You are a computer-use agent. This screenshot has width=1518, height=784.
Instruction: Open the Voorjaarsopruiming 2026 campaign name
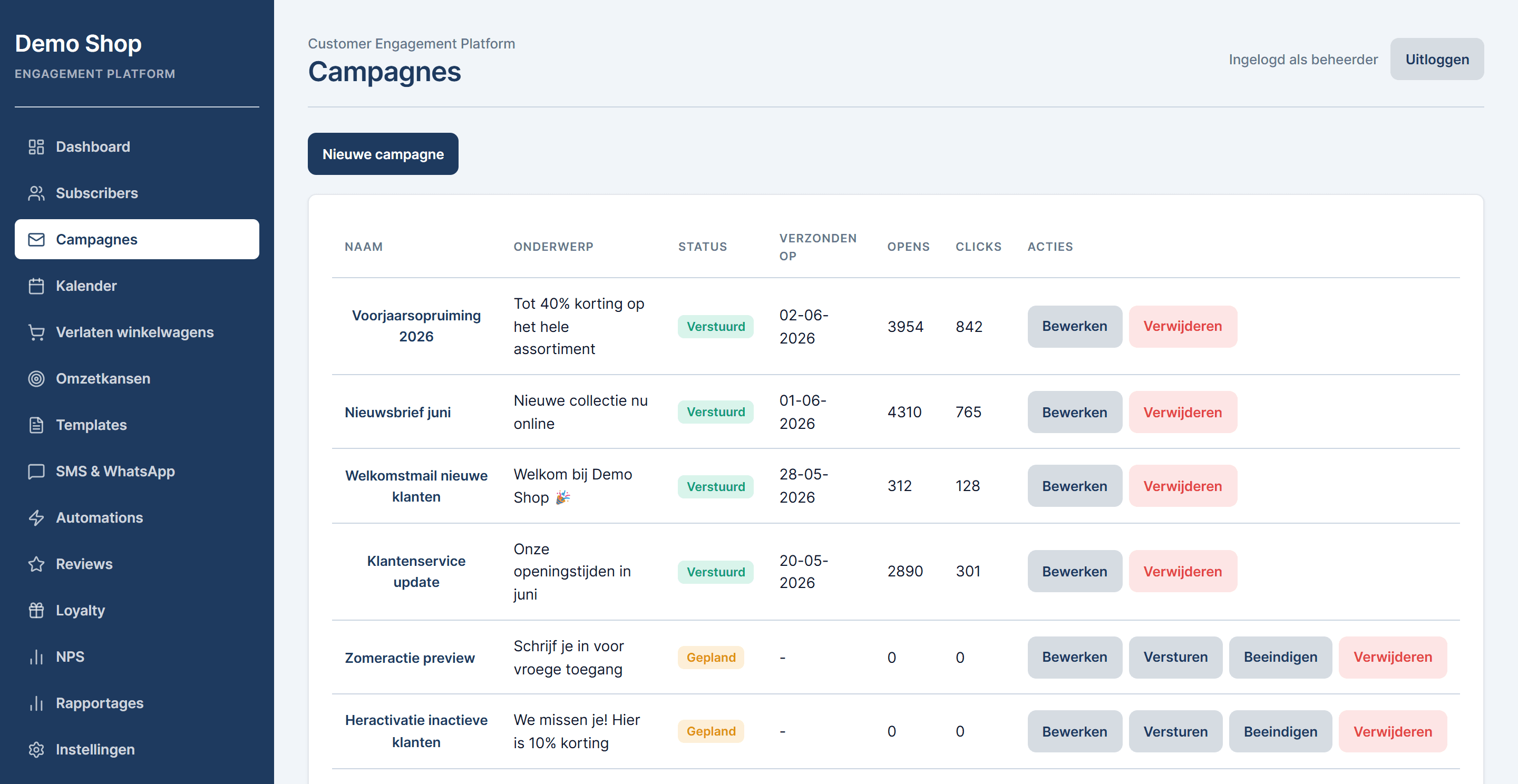pyautogui.click(x=416, y=326)
